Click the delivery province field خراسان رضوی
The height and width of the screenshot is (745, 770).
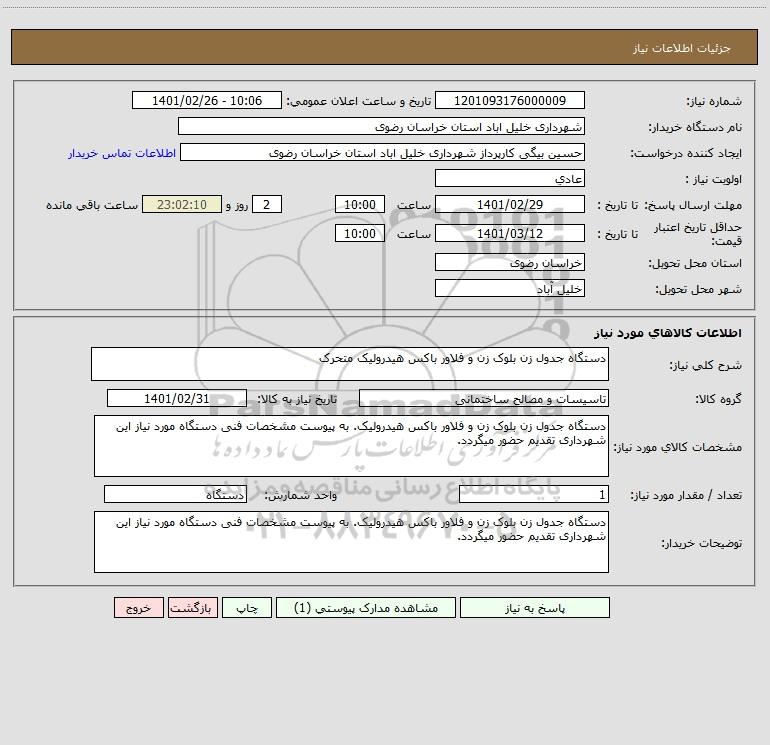click(510, 262)
